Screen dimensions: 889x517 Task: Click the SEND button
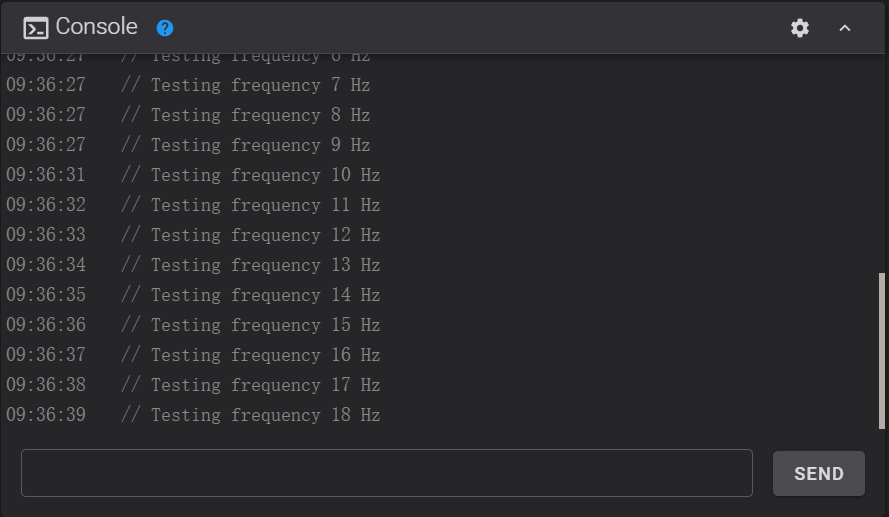[819, 473]
